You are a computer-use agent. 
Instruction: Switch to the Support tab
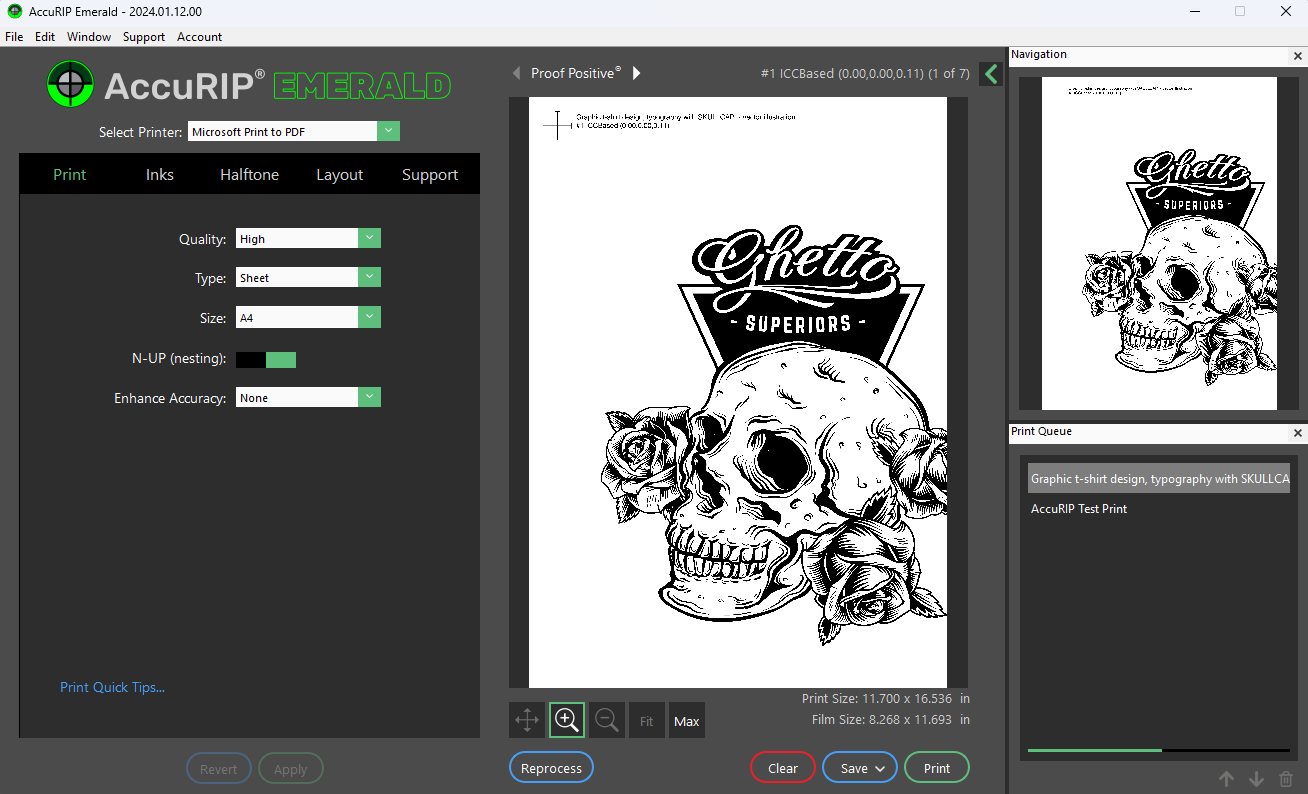430,174
